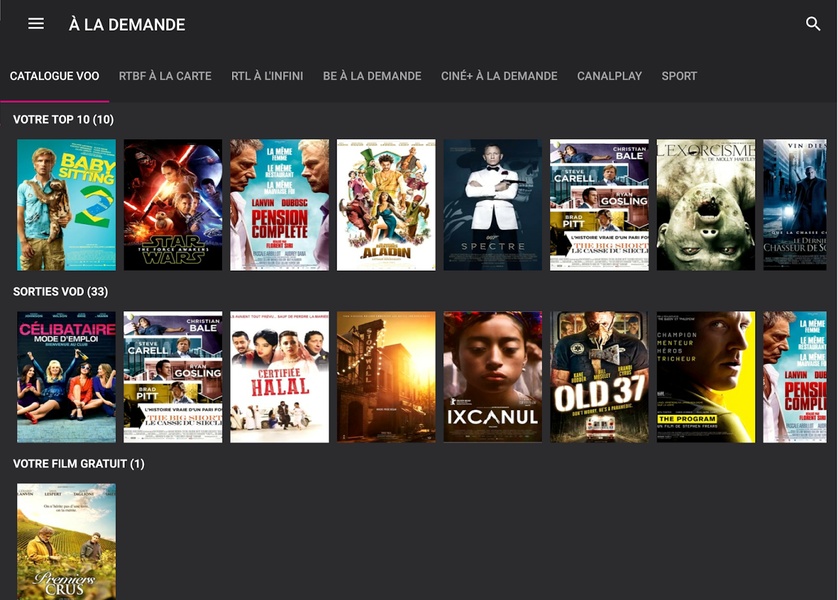Open the Aladin movie poster

(x=386, y=205)
